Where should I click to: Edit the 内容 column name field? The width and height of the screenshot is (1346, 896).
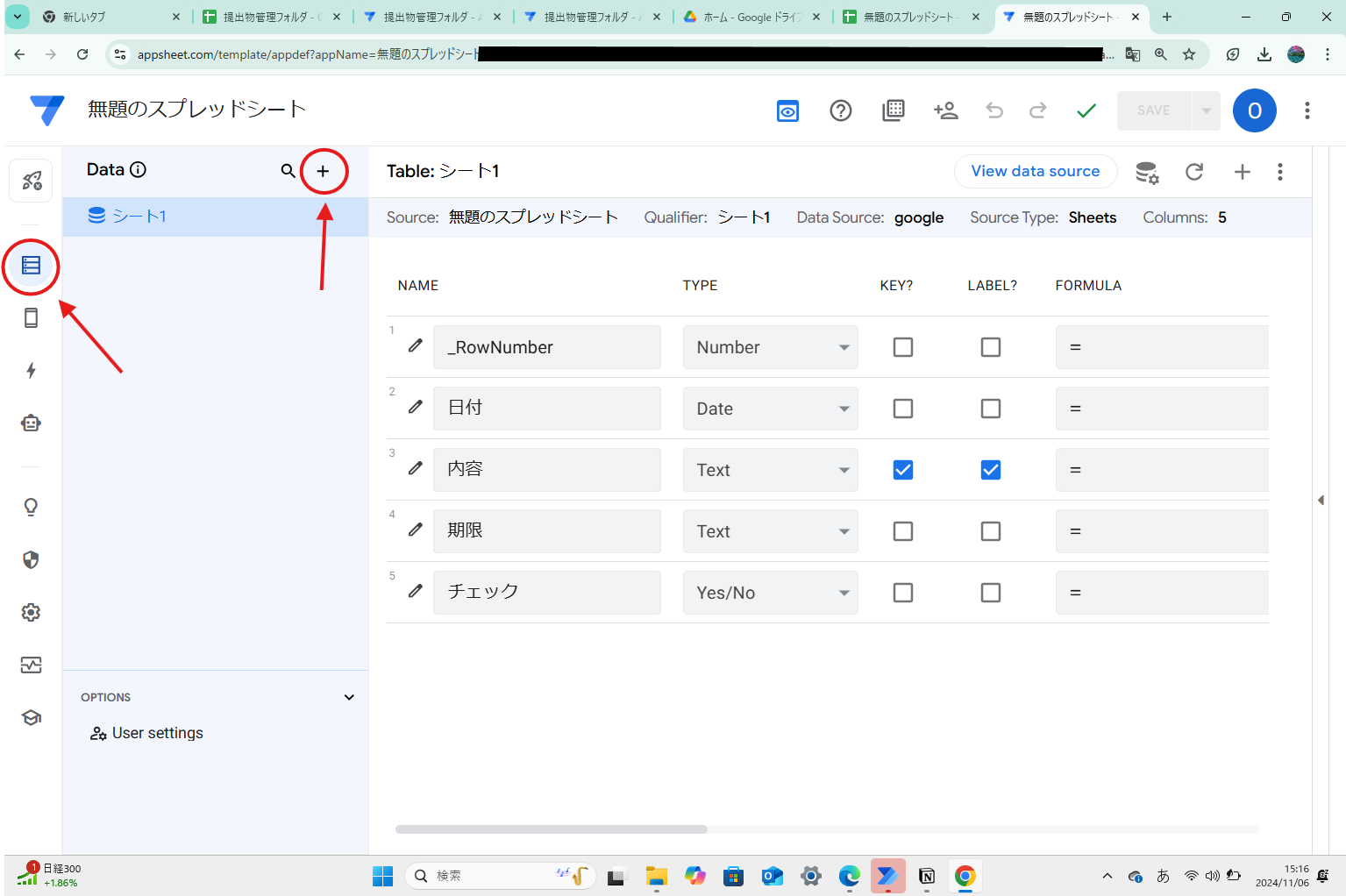547,470
